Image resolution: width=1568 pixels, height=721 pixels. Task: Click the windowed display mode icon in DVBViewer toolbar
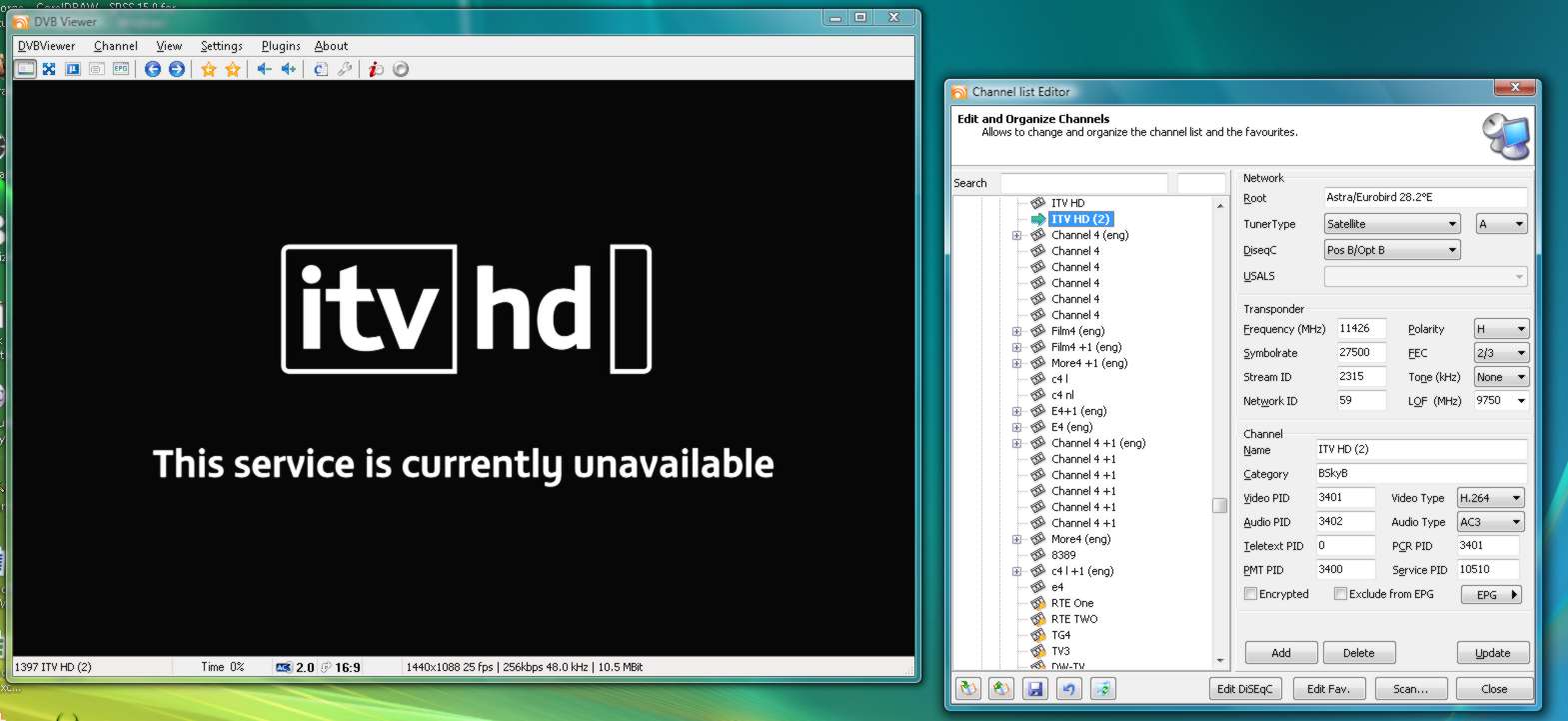(x=25, y=69)
